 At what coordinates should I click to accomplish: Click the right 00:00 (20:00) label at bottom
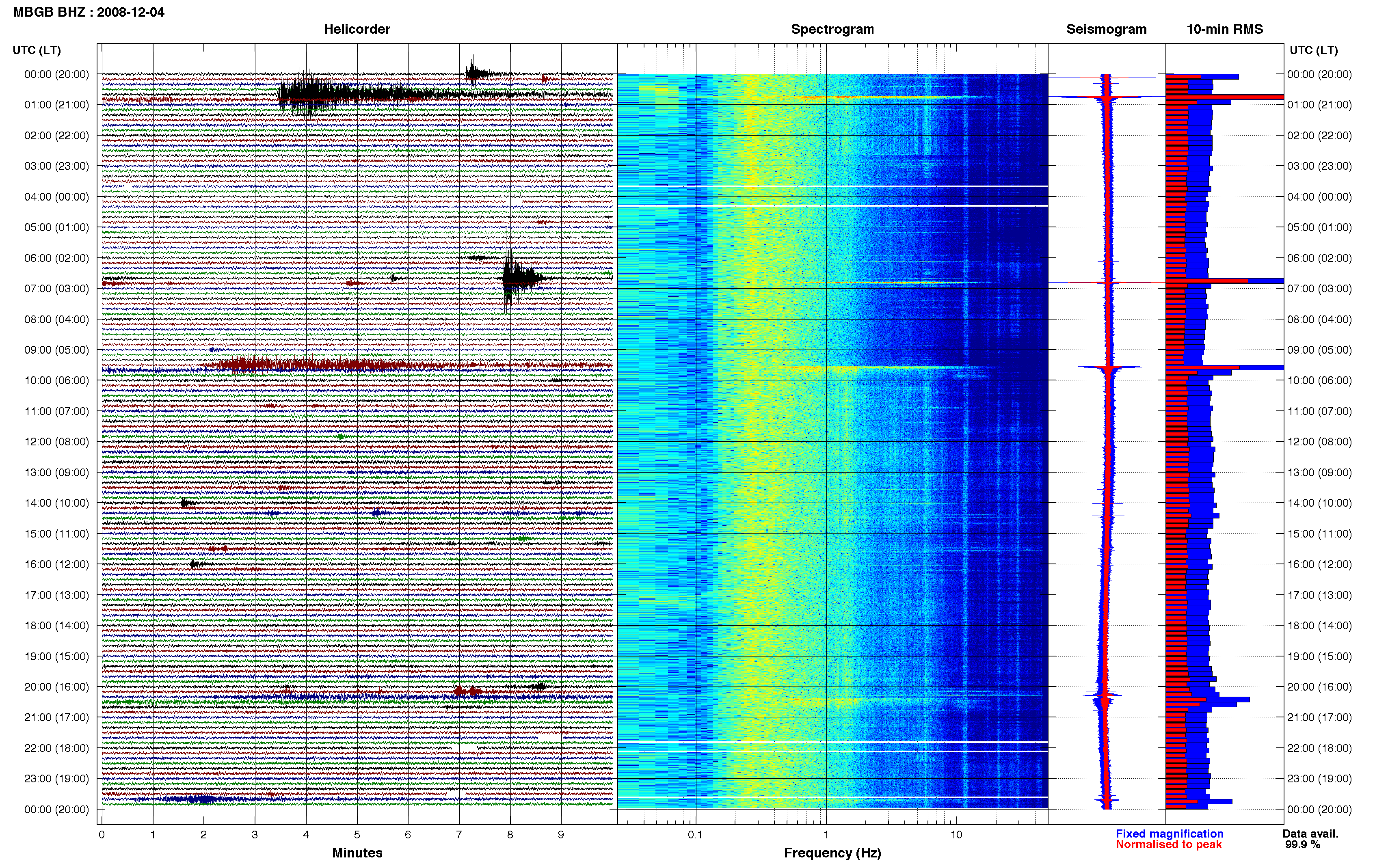(x=1319, y=810)
